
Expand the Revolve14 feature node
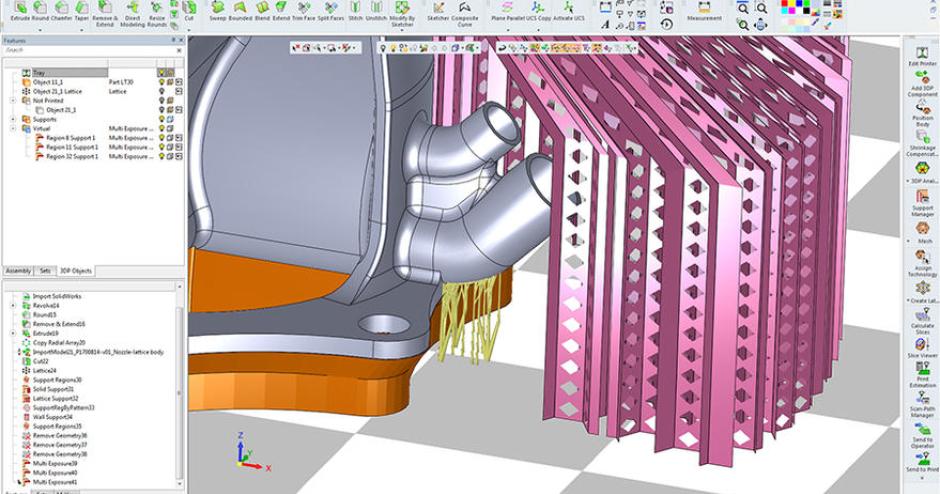[13, 306]
